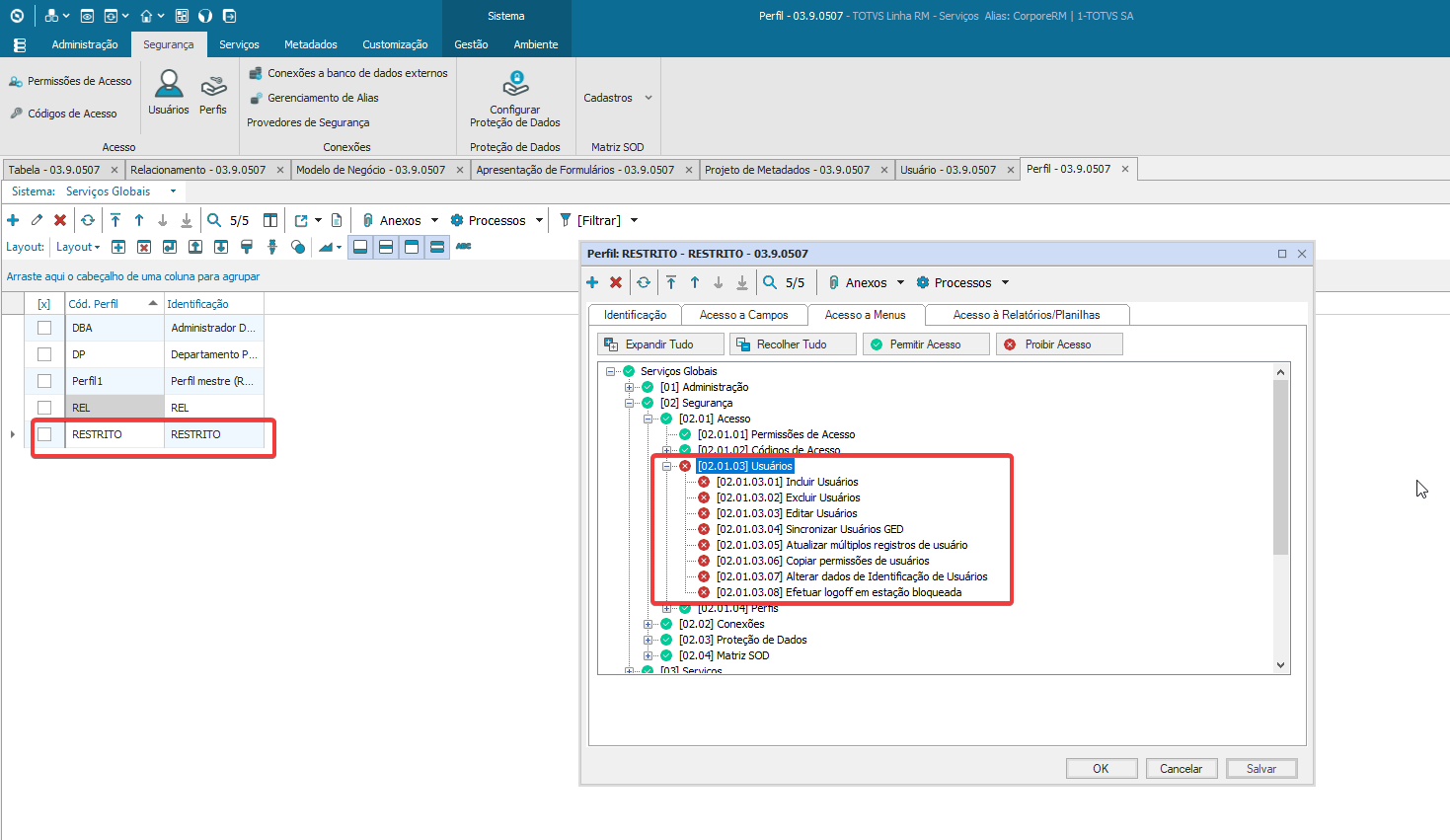The image size is (1450, 840).
Task: Switch to the Identificação tab in dialog
Action: pyautogui.click(x=636, y=315)
